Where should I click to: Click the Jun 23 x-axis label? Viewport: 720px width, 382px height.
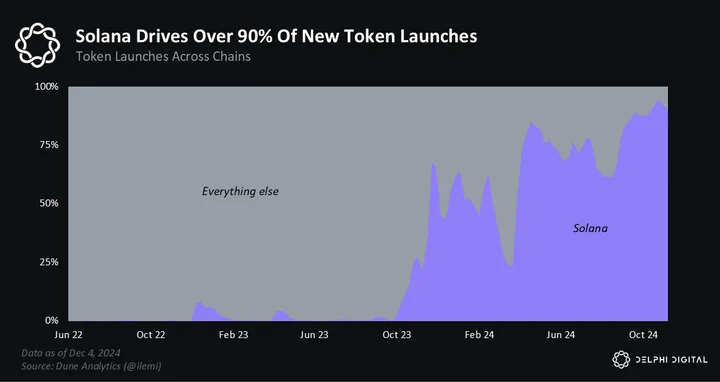pyautogui.click(x=315, y=335)
